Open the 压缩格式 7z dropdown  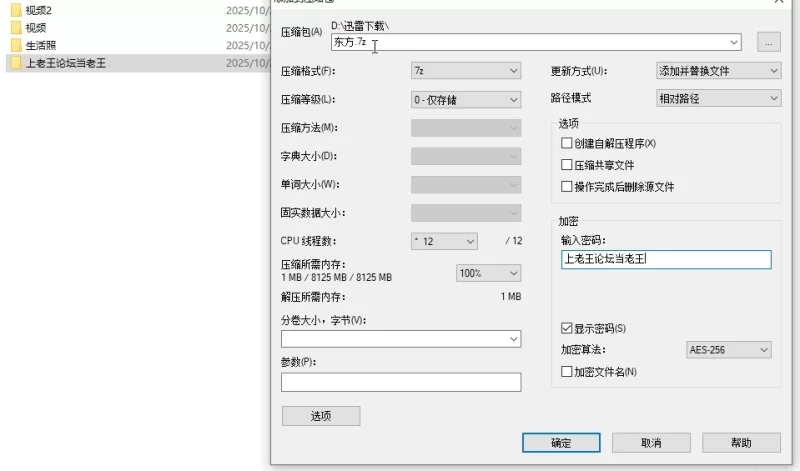tap(466, 71)
